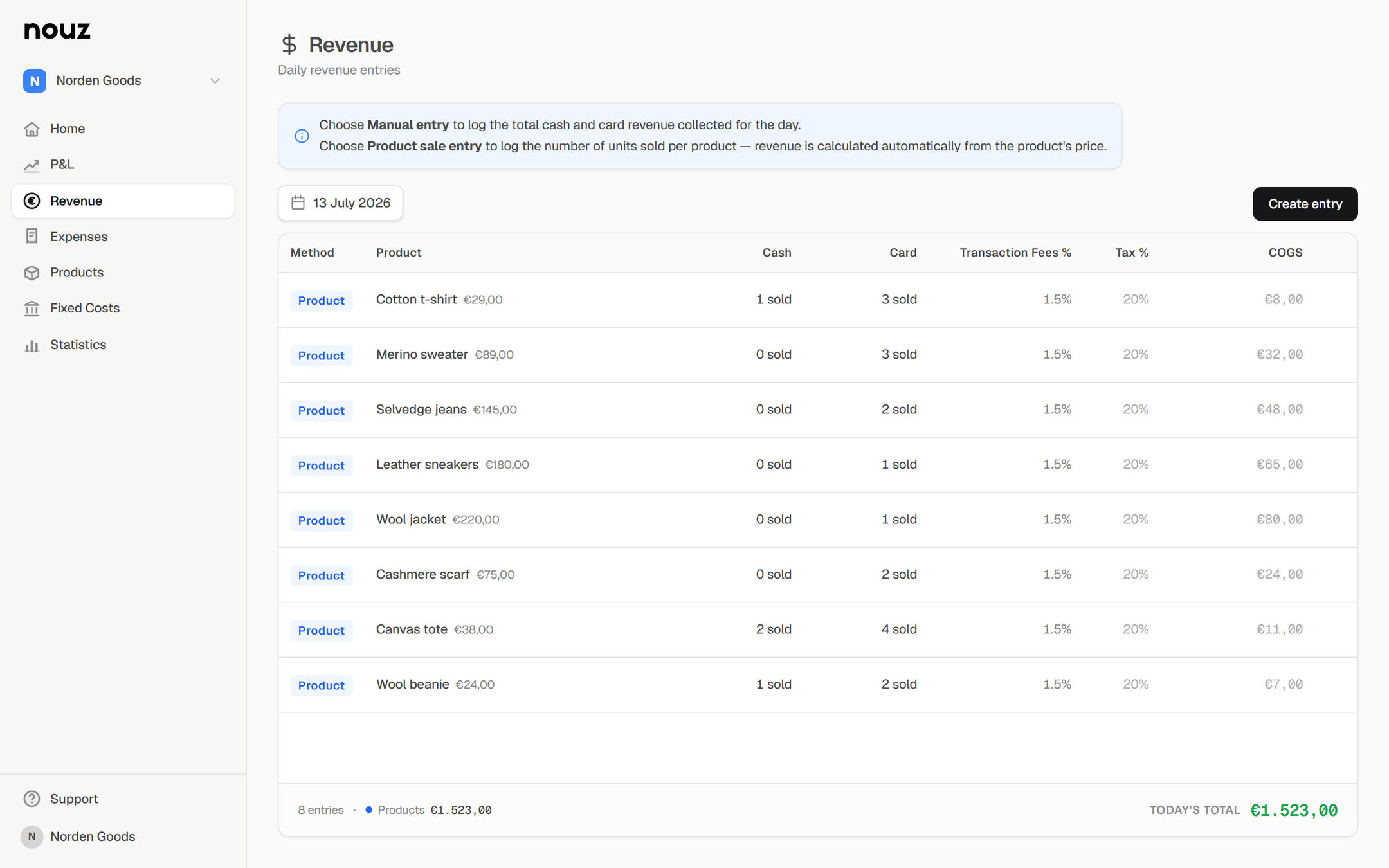Viewport: 1389px width, 868px height.
Task: Click the blue Products legend dot
Action: click(369, 810)
